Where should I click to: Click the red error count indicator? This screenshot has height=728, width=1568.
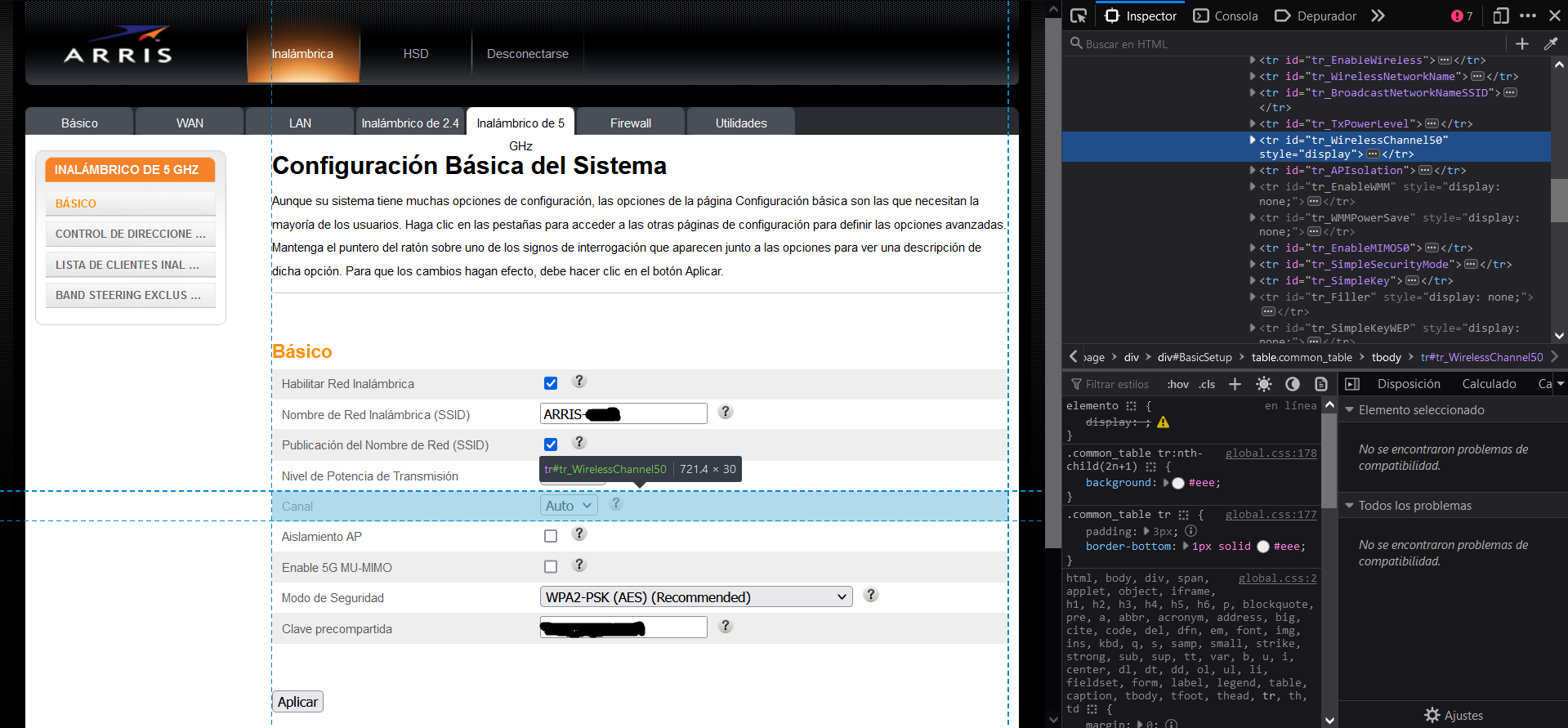click(1462, 16)
